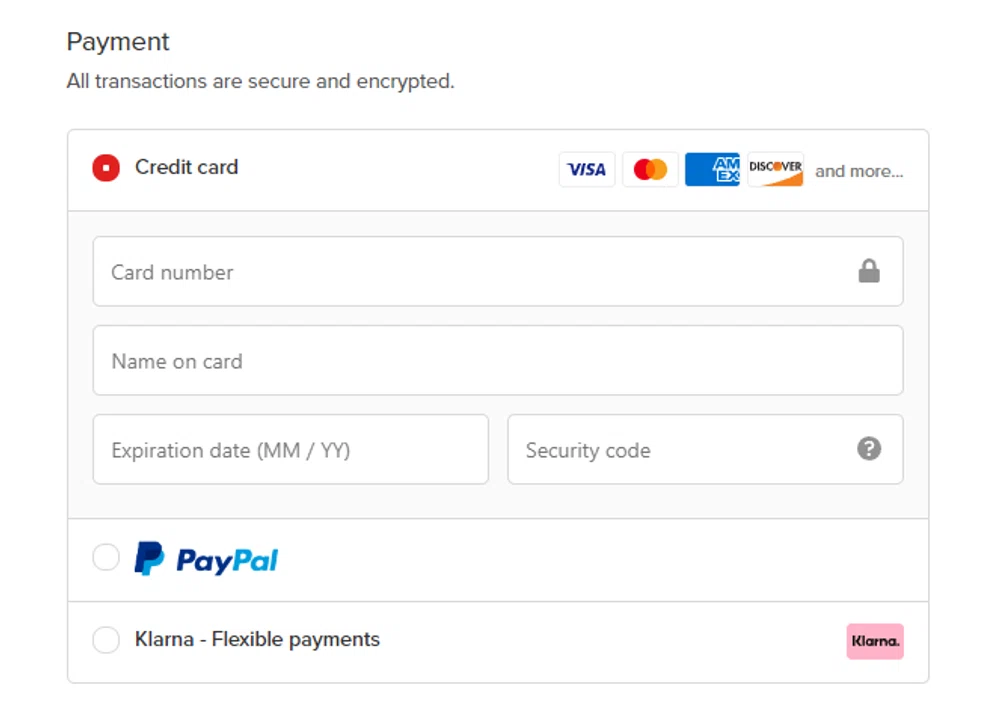The image size is (1000, 716).
Task: Click the security code help icon
Action: pyautogui.click(x=868, y=449)
